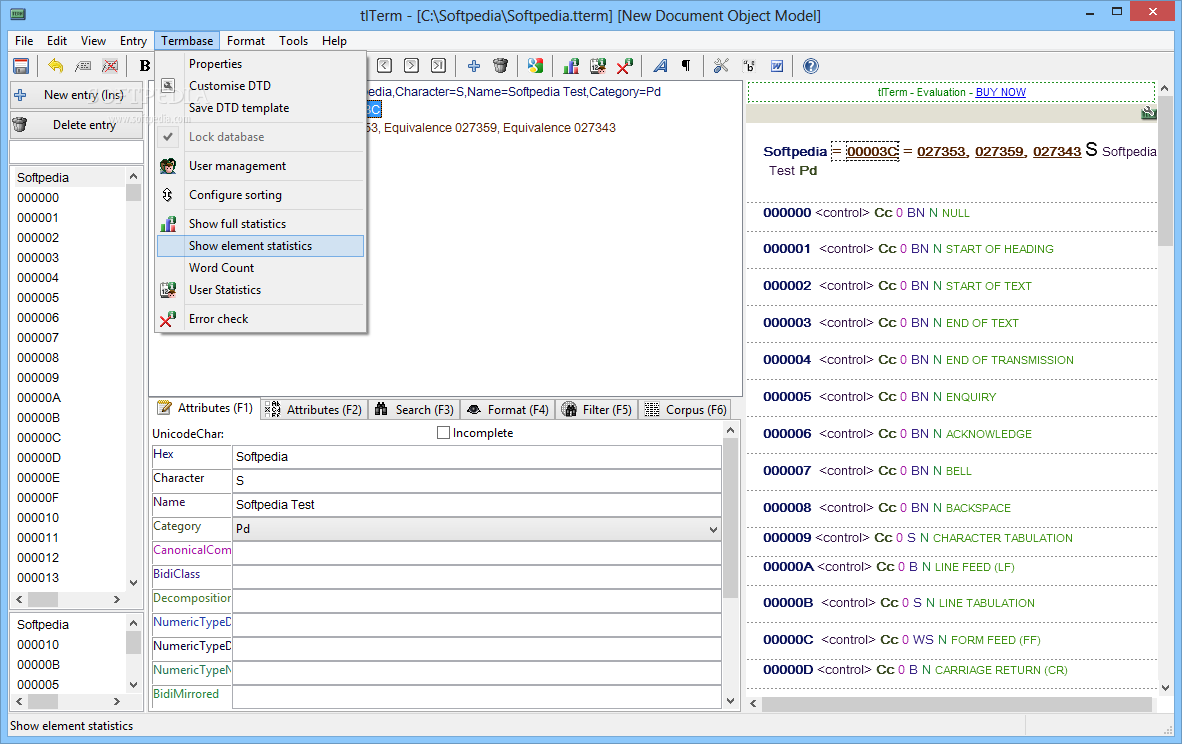Select entry 000007 in the entry list
1182x744 pixels.
38,338
